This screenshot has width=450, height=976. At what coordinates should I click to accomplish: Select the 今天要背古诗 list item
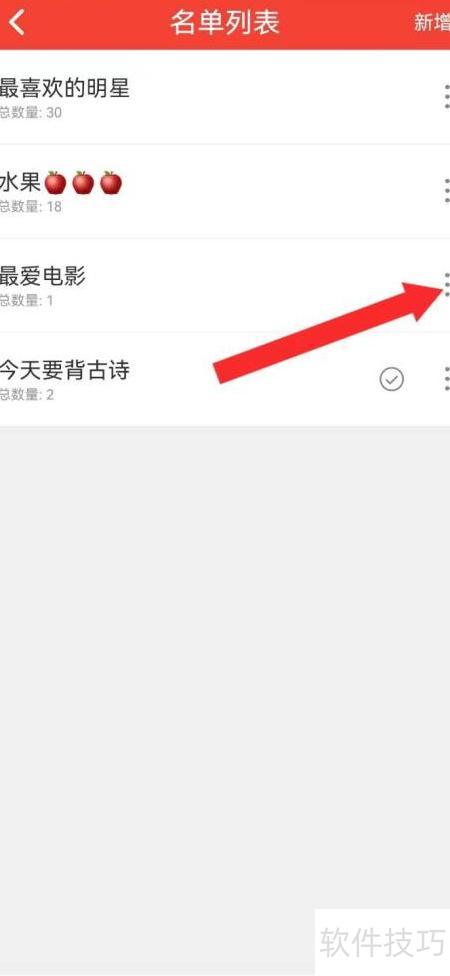225,379
